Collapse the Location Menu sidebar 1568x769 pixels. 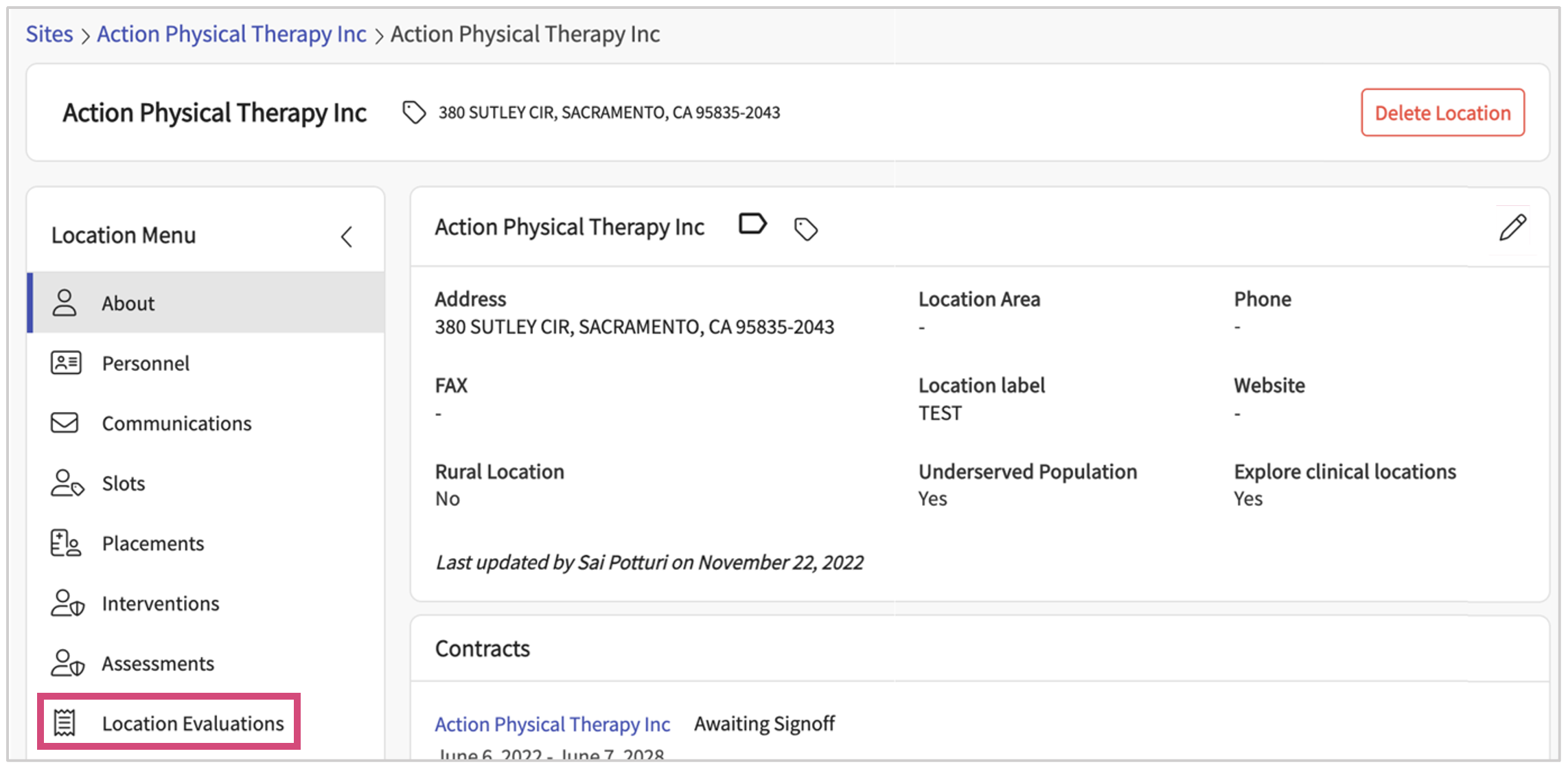coord(347,237)
